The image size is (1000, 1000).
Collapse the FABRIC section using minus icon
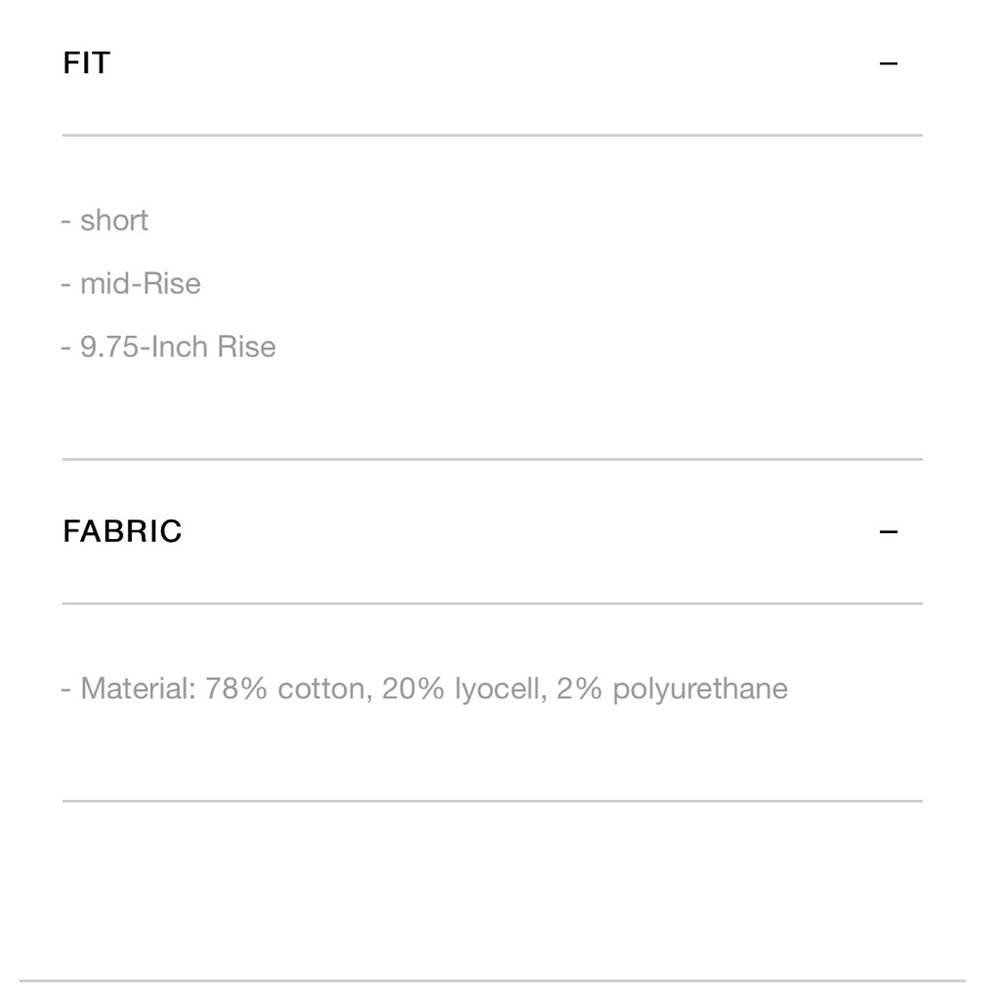click(x=890, y=530)
